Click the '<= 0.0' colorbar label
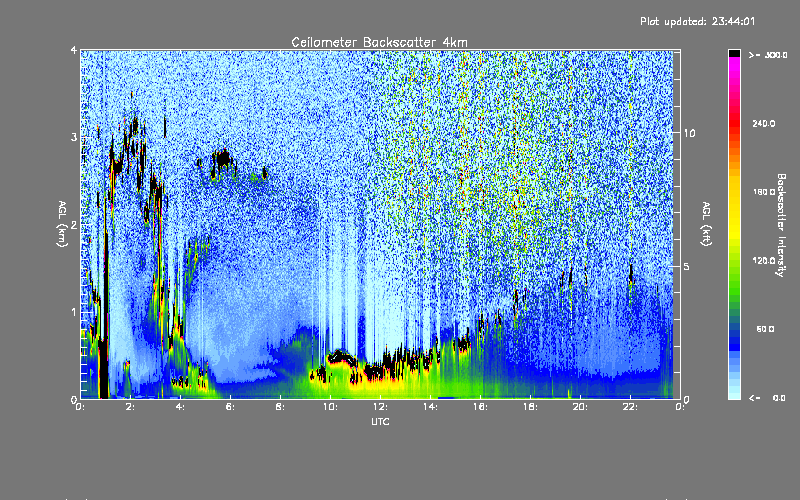Screen dimensions: 800x500 [767, 398]
